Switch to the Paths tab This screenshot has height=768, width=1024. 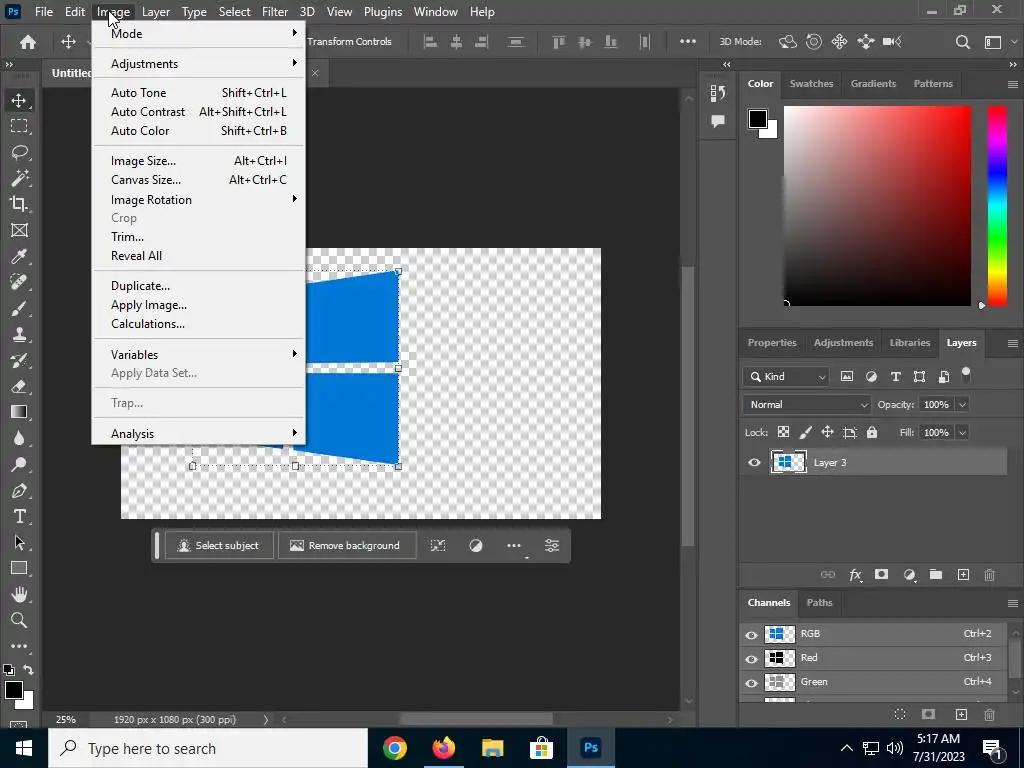pyautogui.click(x=819, y=603)
